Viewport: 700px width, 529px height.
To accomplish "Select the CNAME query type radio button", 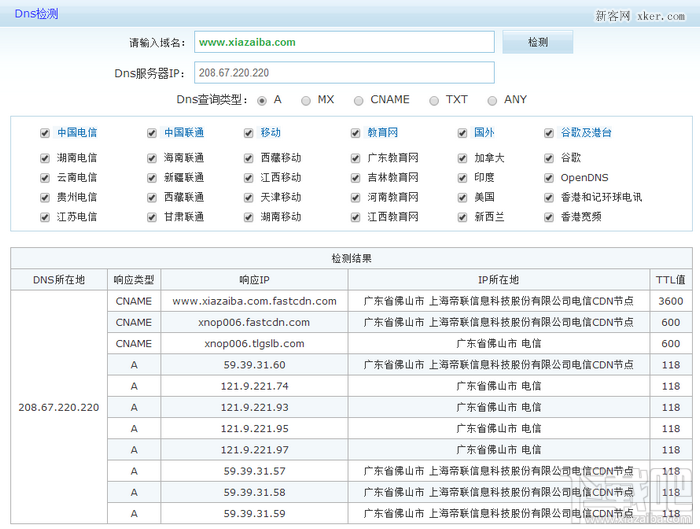I will (x=358, y=100).
